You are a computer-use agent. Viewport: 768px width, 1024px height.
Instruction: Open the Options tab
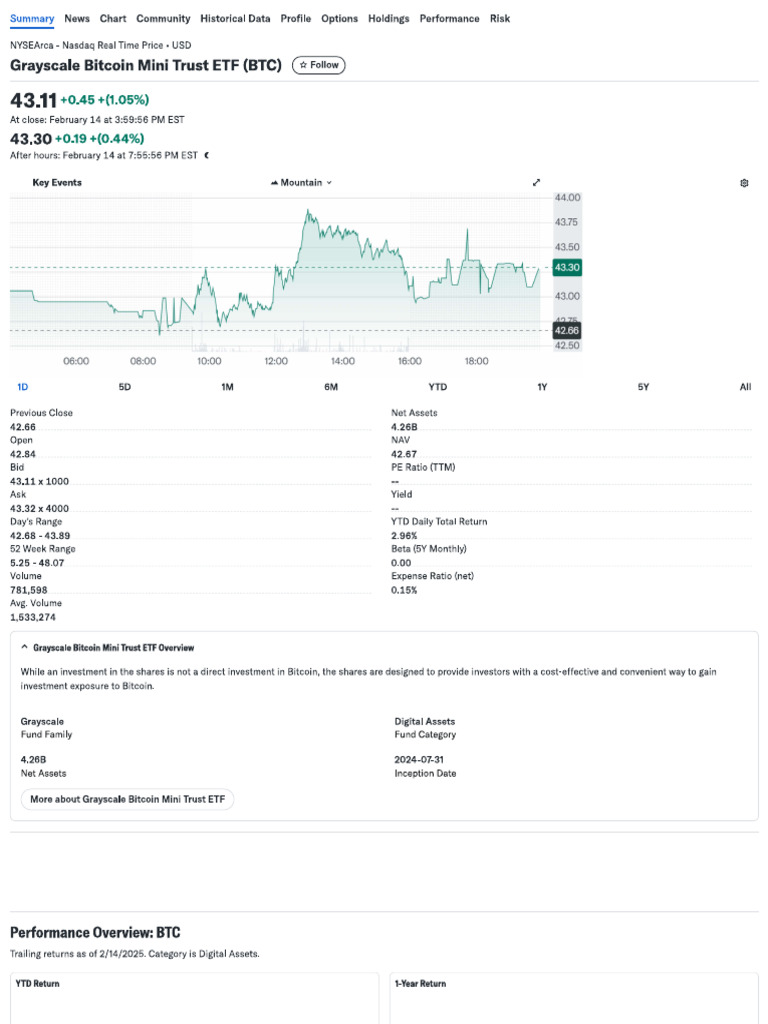click(340, 18)
